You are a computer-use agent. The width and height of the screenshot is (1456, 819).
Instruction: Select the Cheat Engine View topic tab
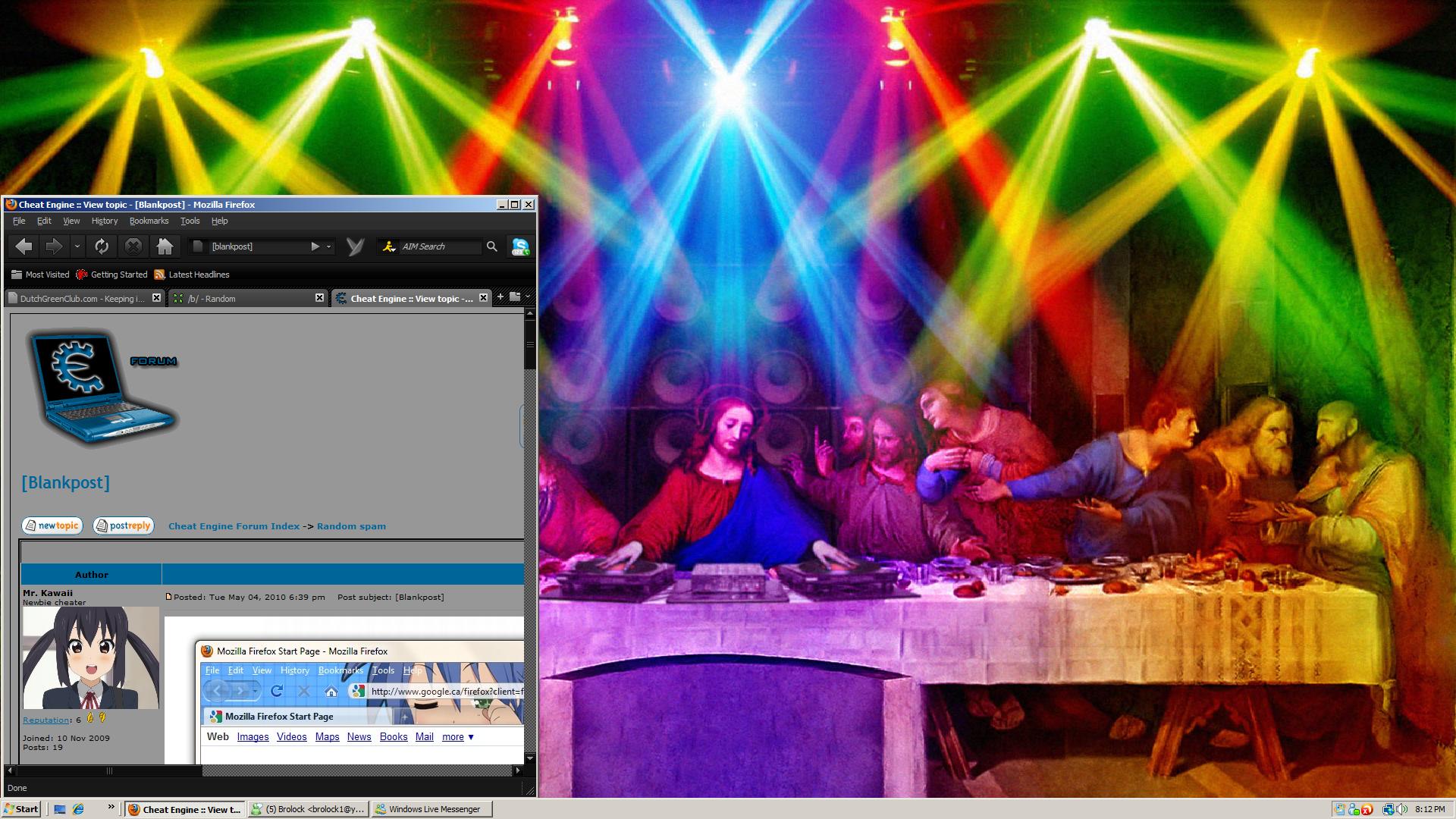411,298
